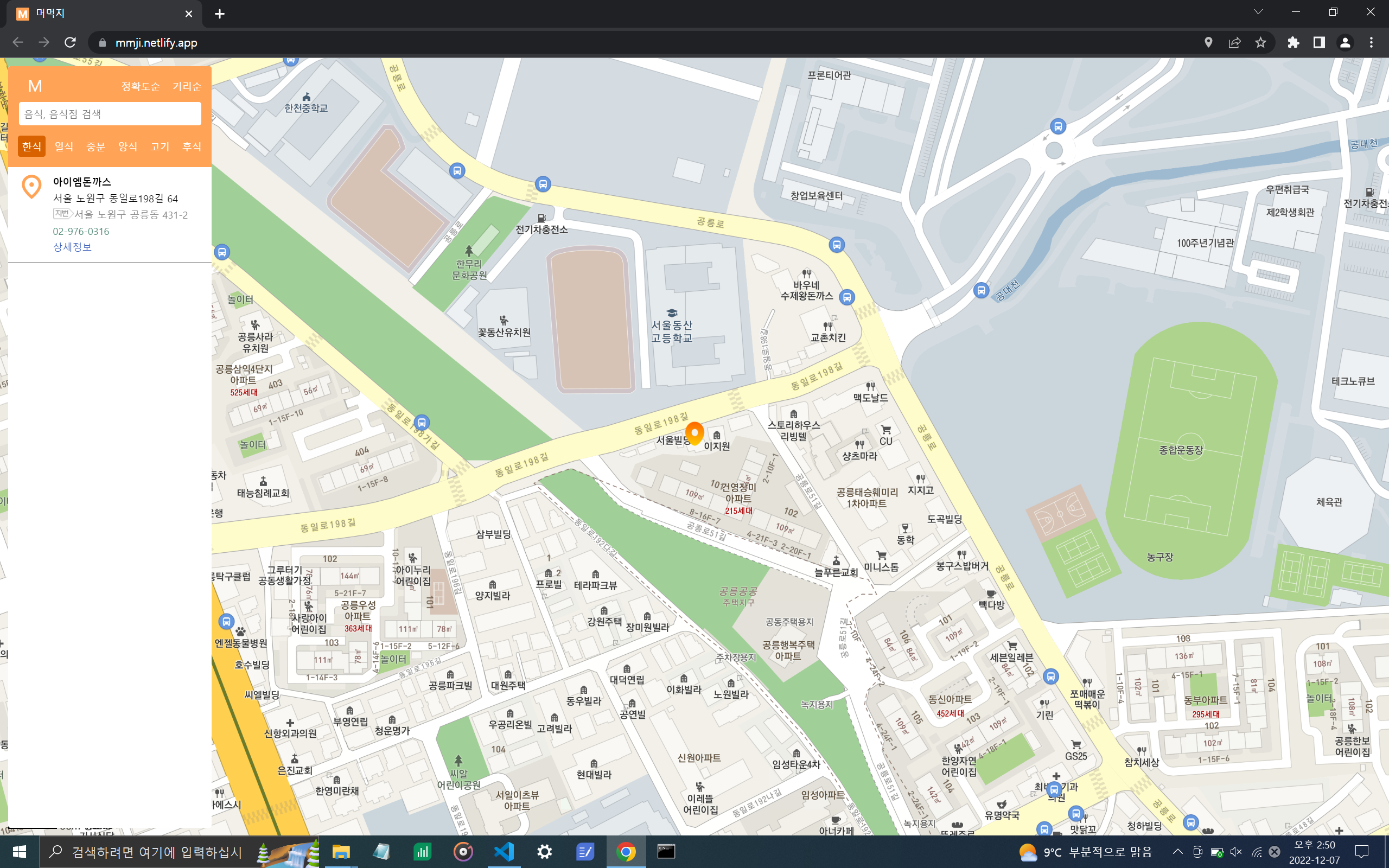1389x868 pixels.
Task: Sort results by 거리순
Action: (187, 87)
